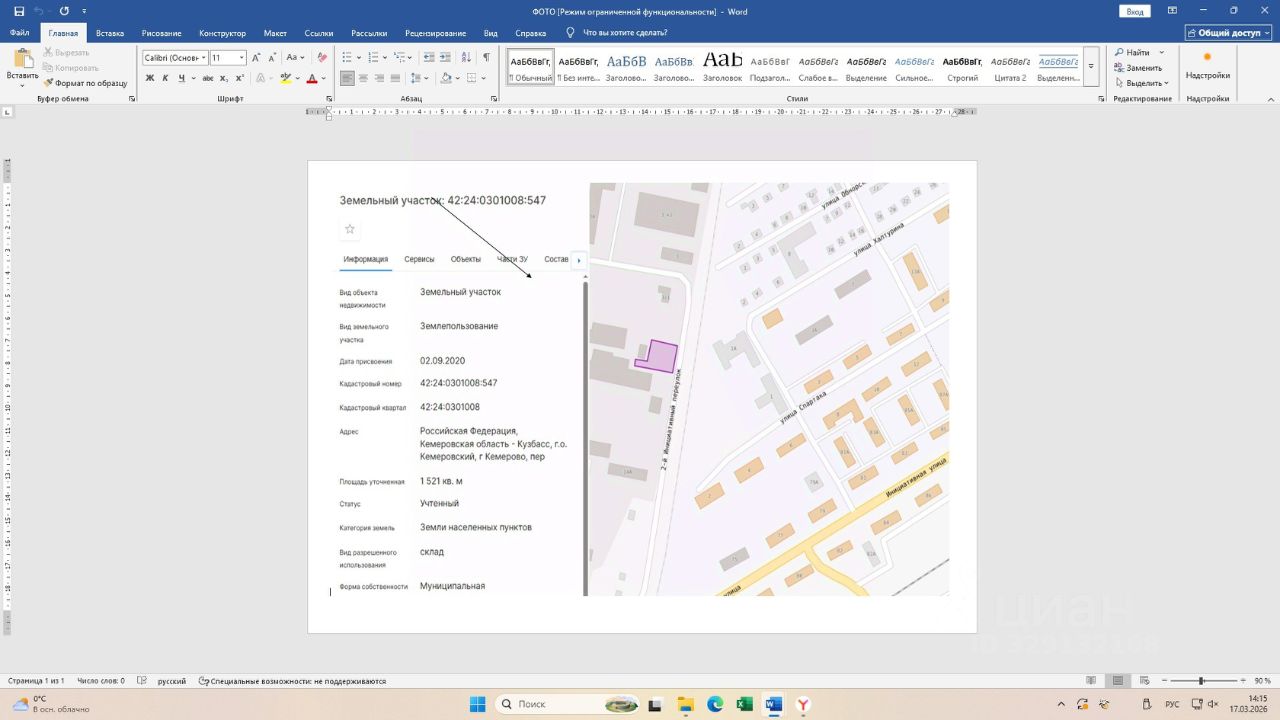Switch to the Рецензирование tab

tap(435, 33)
